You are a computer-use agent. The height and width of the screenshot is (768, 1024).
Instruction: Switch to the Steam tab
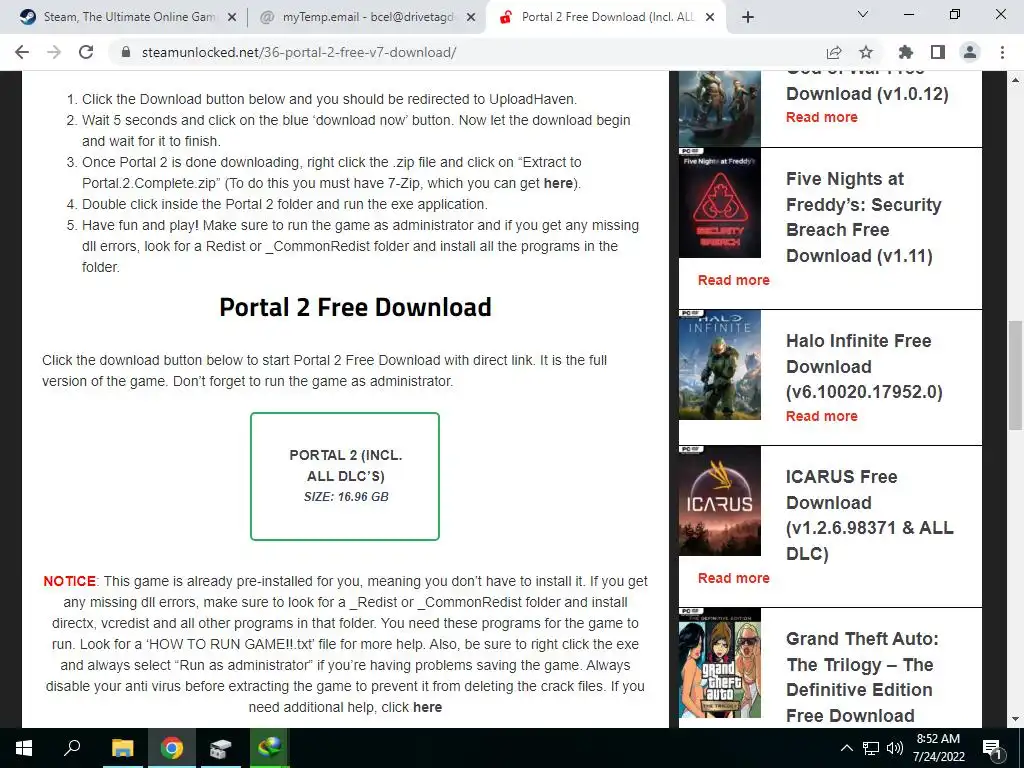(x=129, y=17)
